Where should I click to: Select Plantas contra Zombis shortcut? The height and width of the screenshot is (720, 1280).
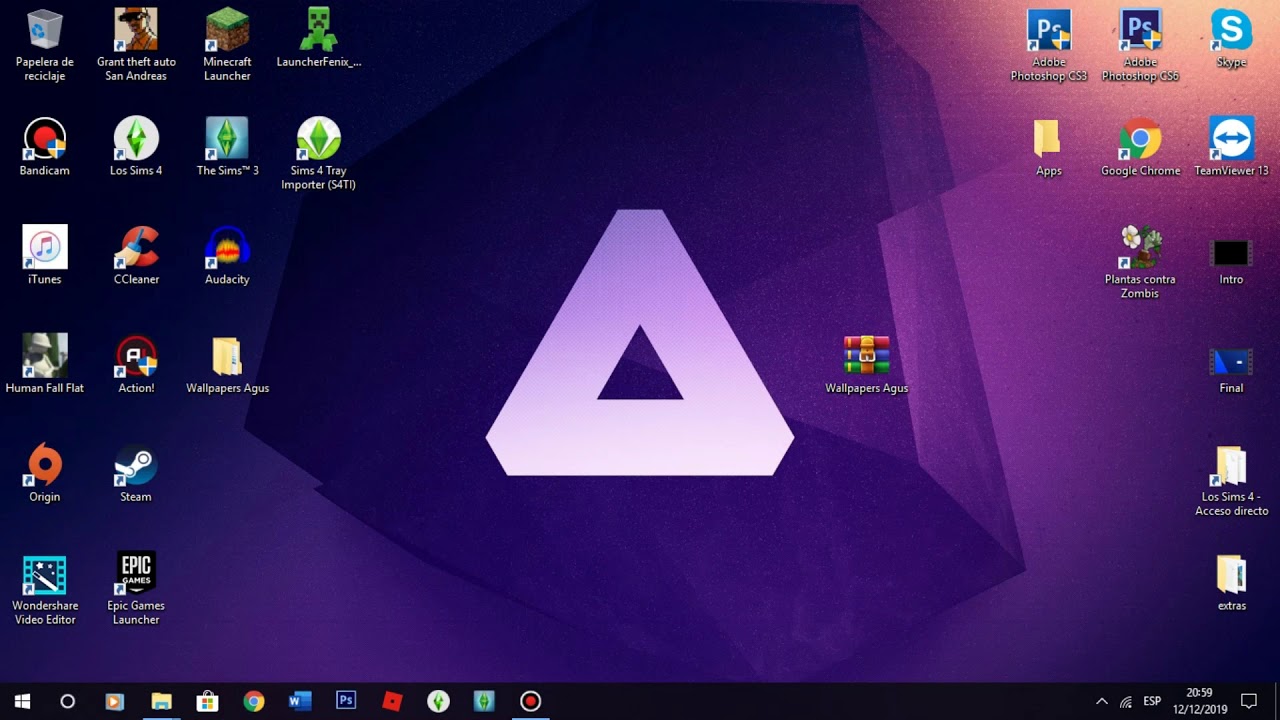[x=1140, y=263]
